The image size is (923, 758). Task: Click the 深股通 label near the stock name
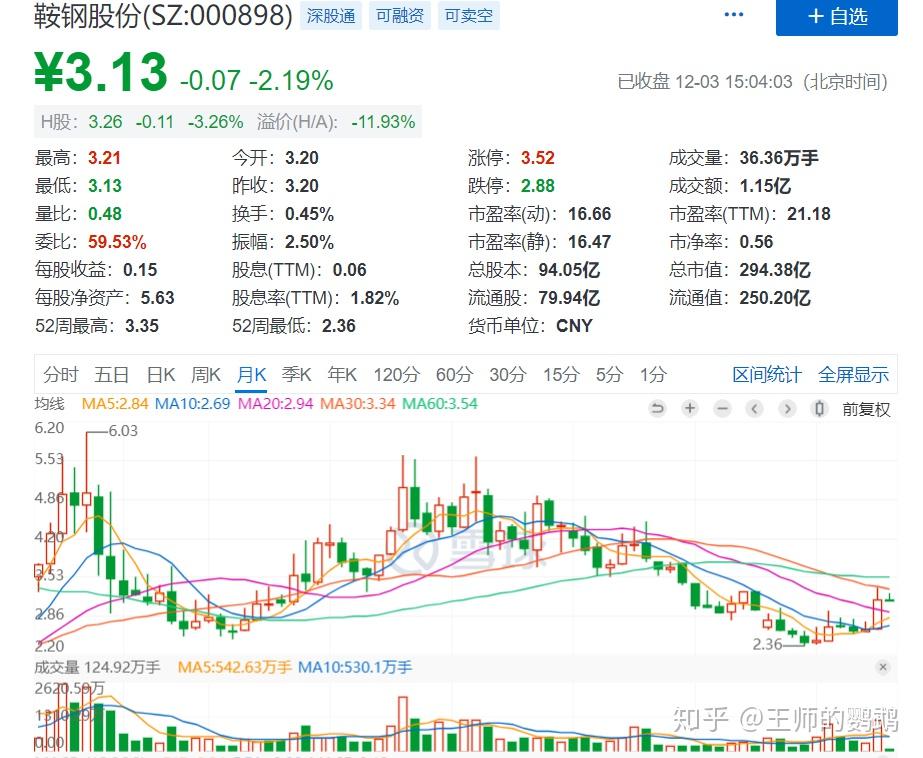pos(330,16)
